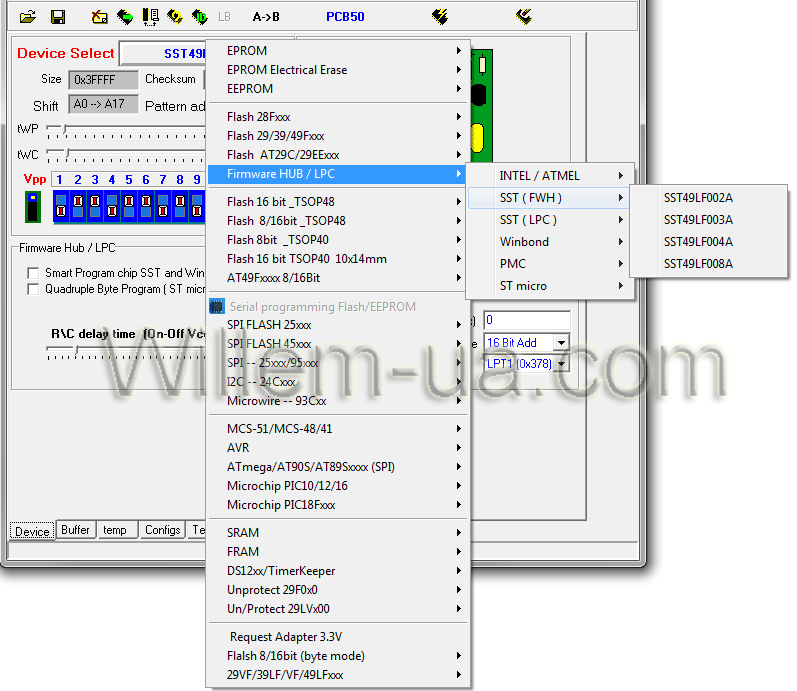The image size is (797, 691).
Task: Click the third toolbar icon with red cross
Action: pyautogui.click(x=100, y=16)
